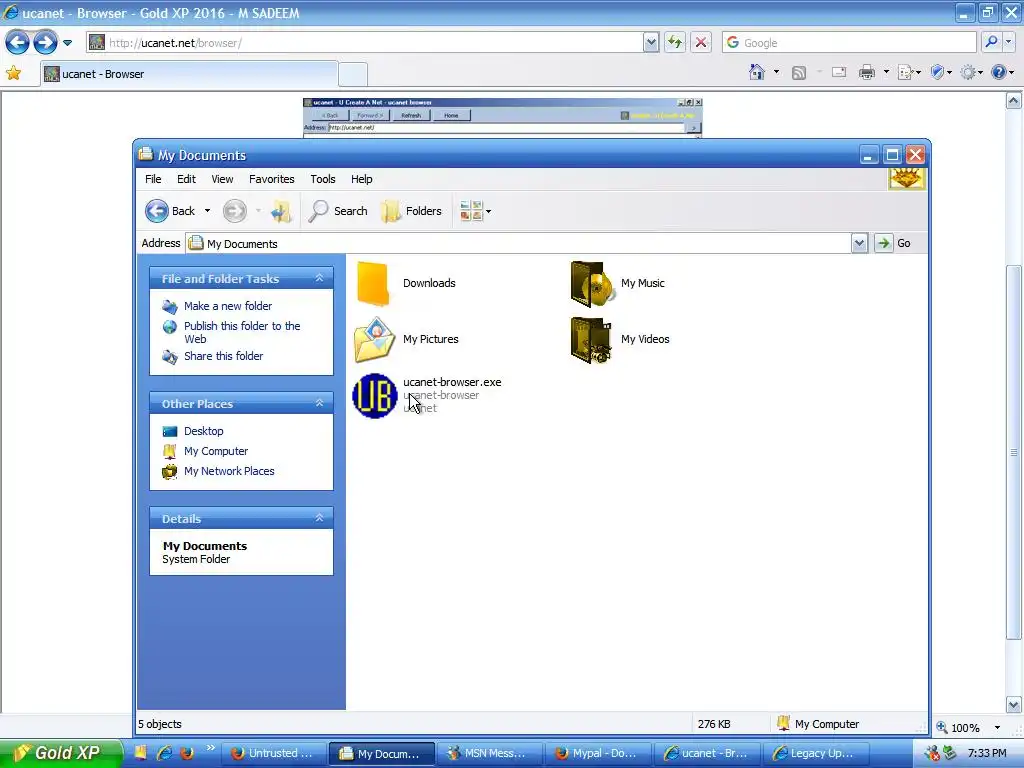Click the Google search magnifier button
Screen dimensions: 1024x768
pyautogui.click(x=991, y=42)
